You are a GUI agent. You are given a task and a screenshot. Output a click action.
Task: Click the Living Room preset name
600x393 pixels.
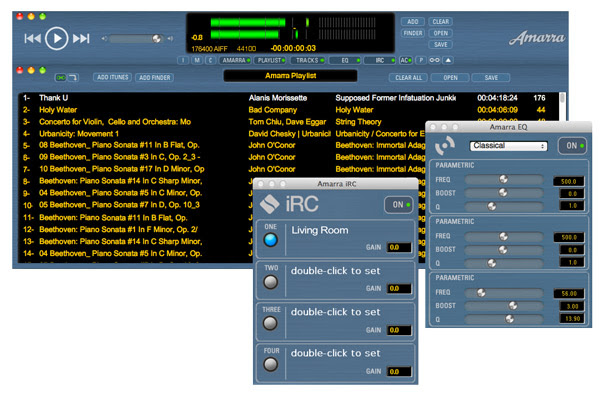tap(320, 230)
